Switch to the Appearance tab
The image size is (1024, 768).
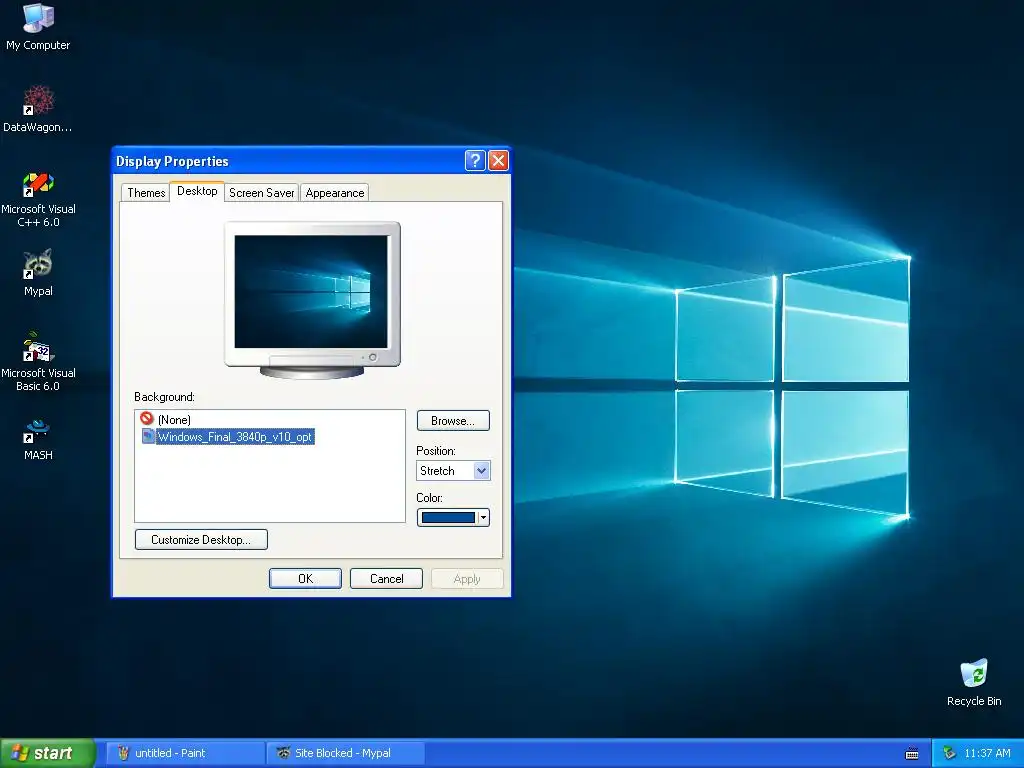[335, 193]
